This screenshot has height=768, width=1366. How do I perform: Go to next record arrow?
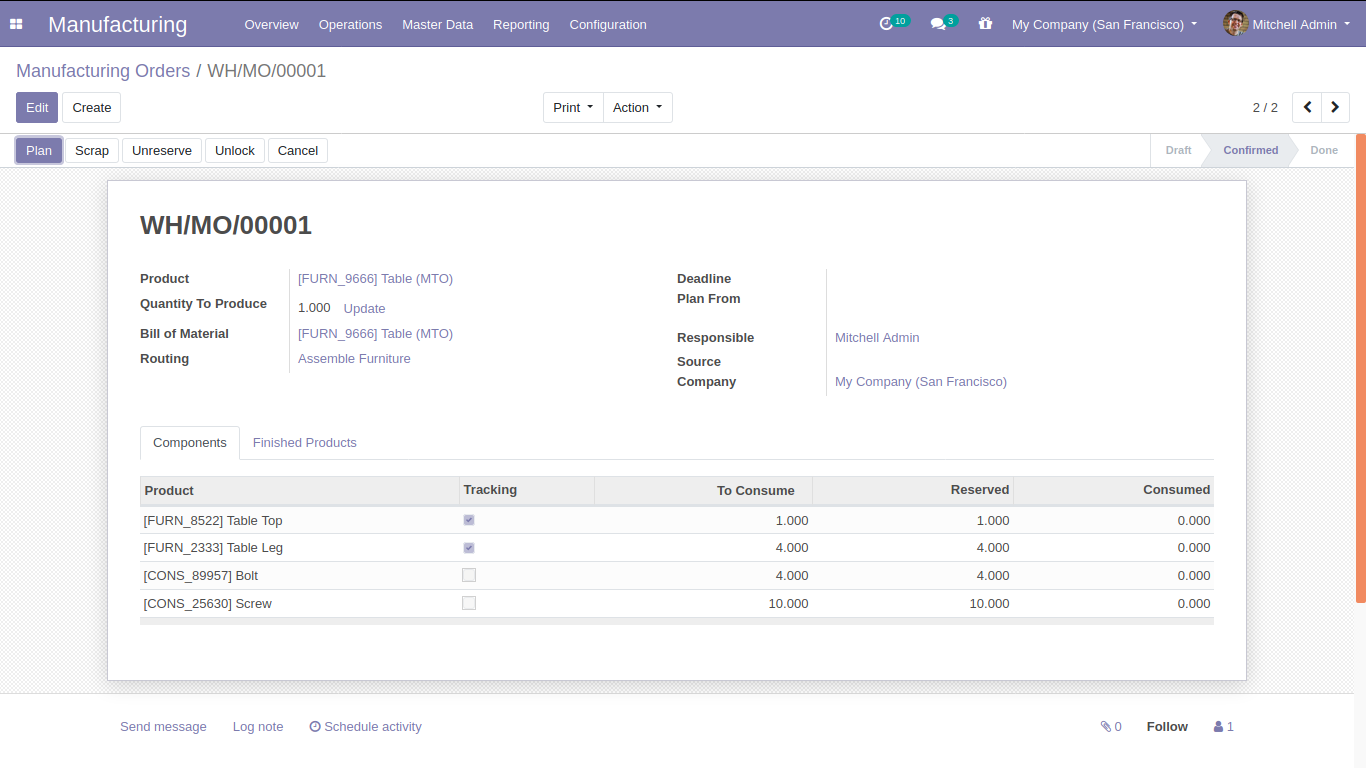(x=1335, y=107)
